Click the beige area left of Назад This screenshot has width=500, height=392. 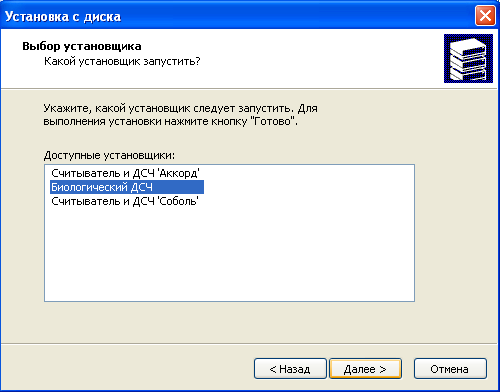pos(127,369)
